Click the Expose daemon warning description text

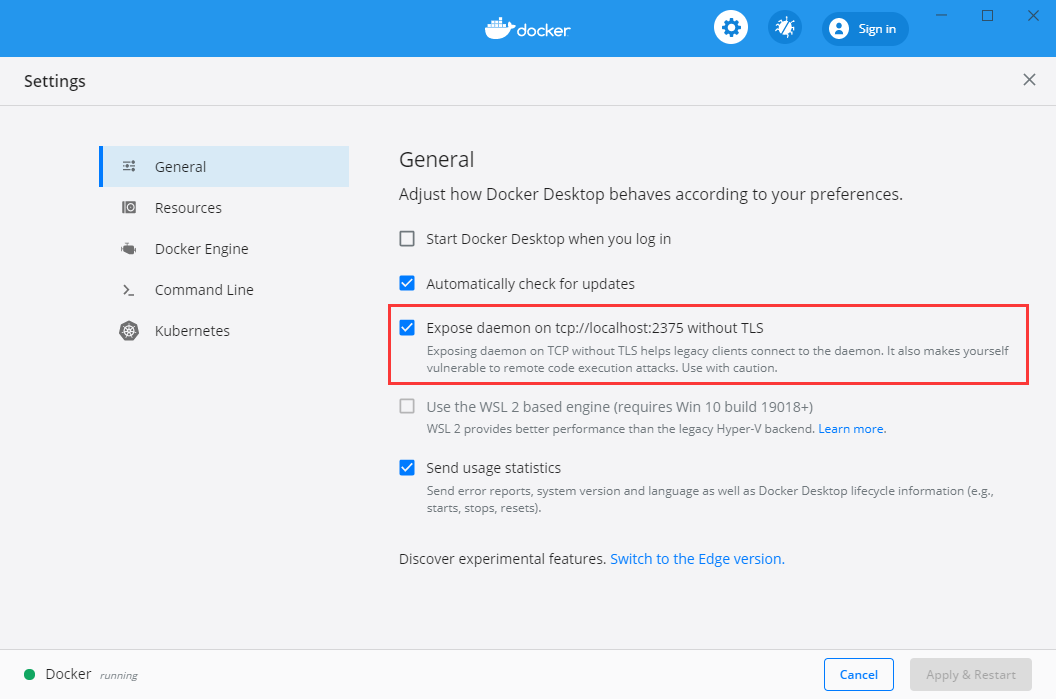click(x=717, y=359)
